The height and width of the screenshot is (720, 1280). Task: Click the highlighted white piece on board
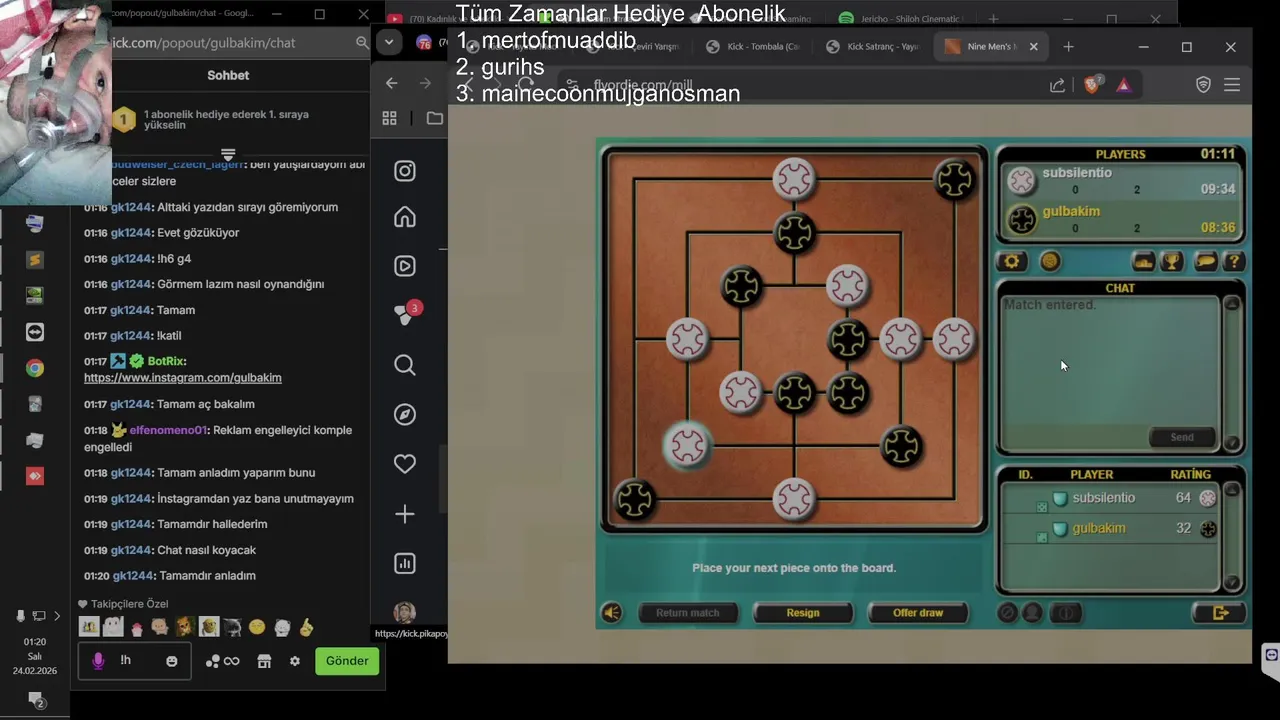coord(687,445)
